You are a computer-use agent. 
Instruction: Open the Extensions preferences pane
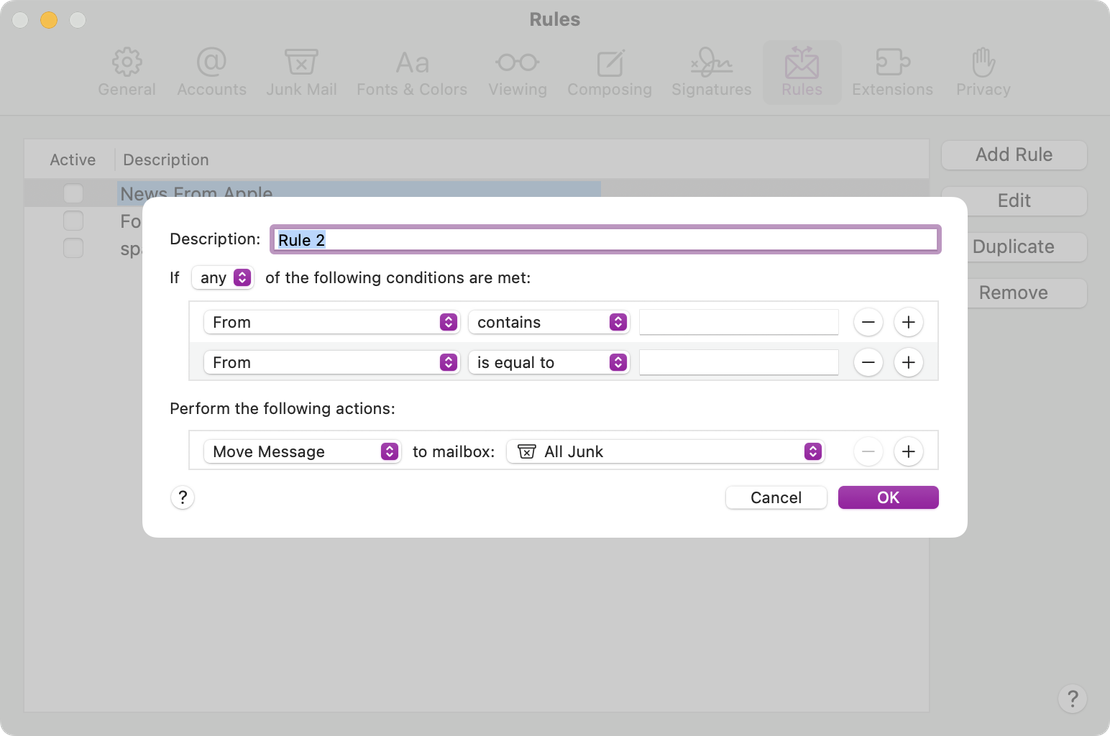click(892, 72)
